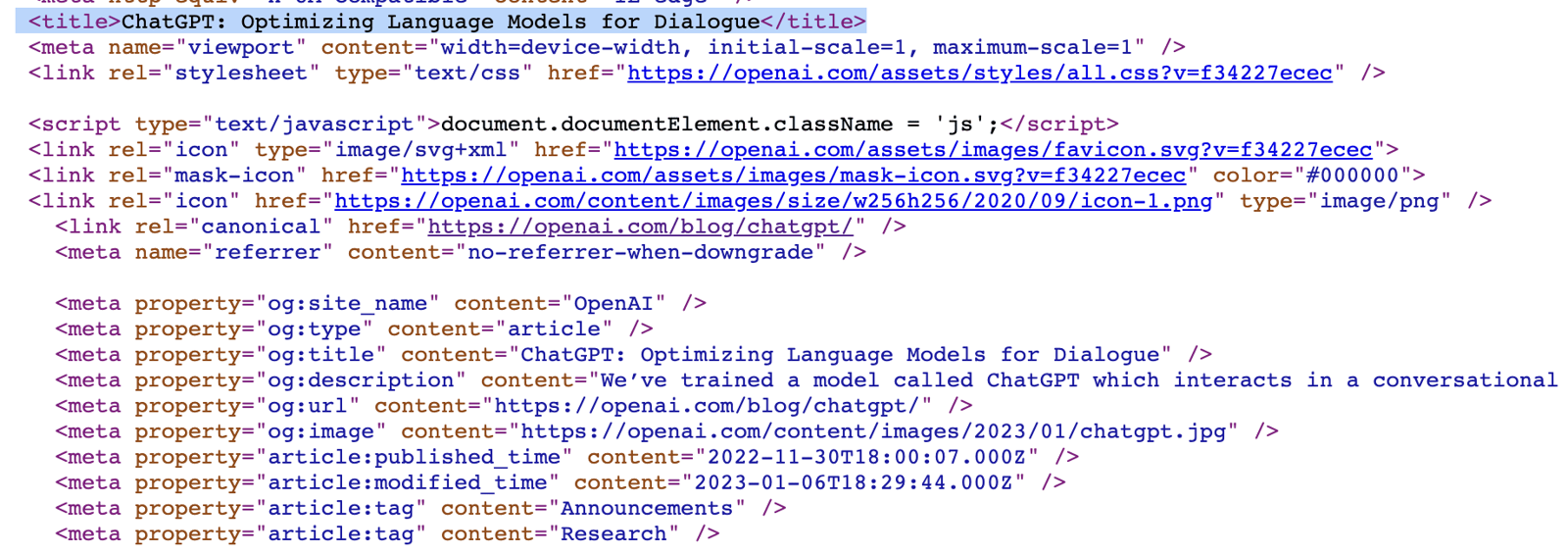Click the rel="canonical" attribute
The width and height of the screenshot is (1568, 553).
pyautogui.click(x=234, y=226)
